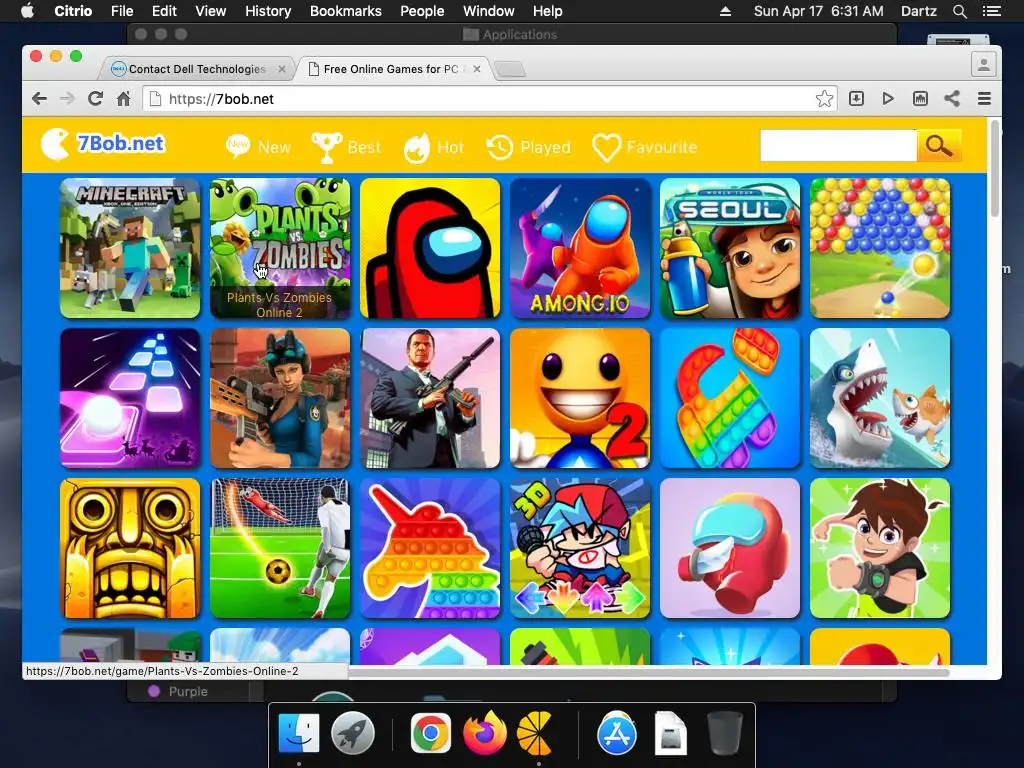
Task: Open the downloads icon in toolbar
Action: (x=856, y=99)
